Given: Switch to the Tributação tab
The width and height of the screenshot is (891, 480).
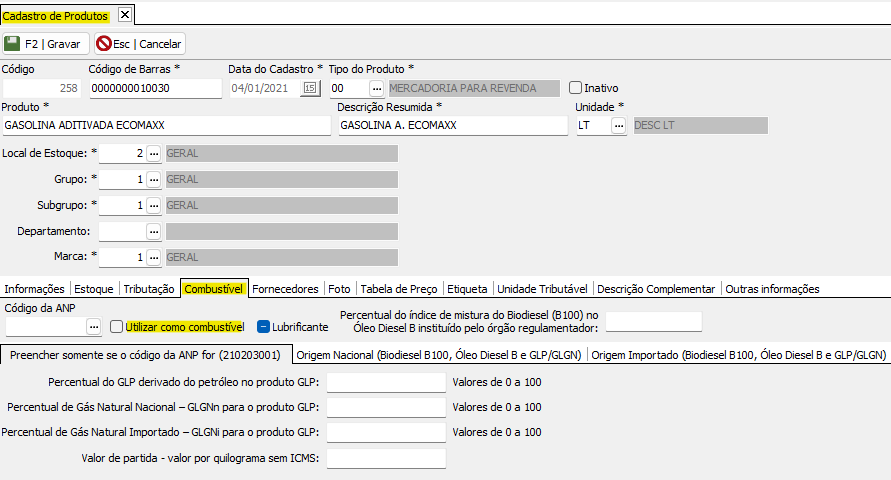Looking at the screenshot, I should click(149, 289).
